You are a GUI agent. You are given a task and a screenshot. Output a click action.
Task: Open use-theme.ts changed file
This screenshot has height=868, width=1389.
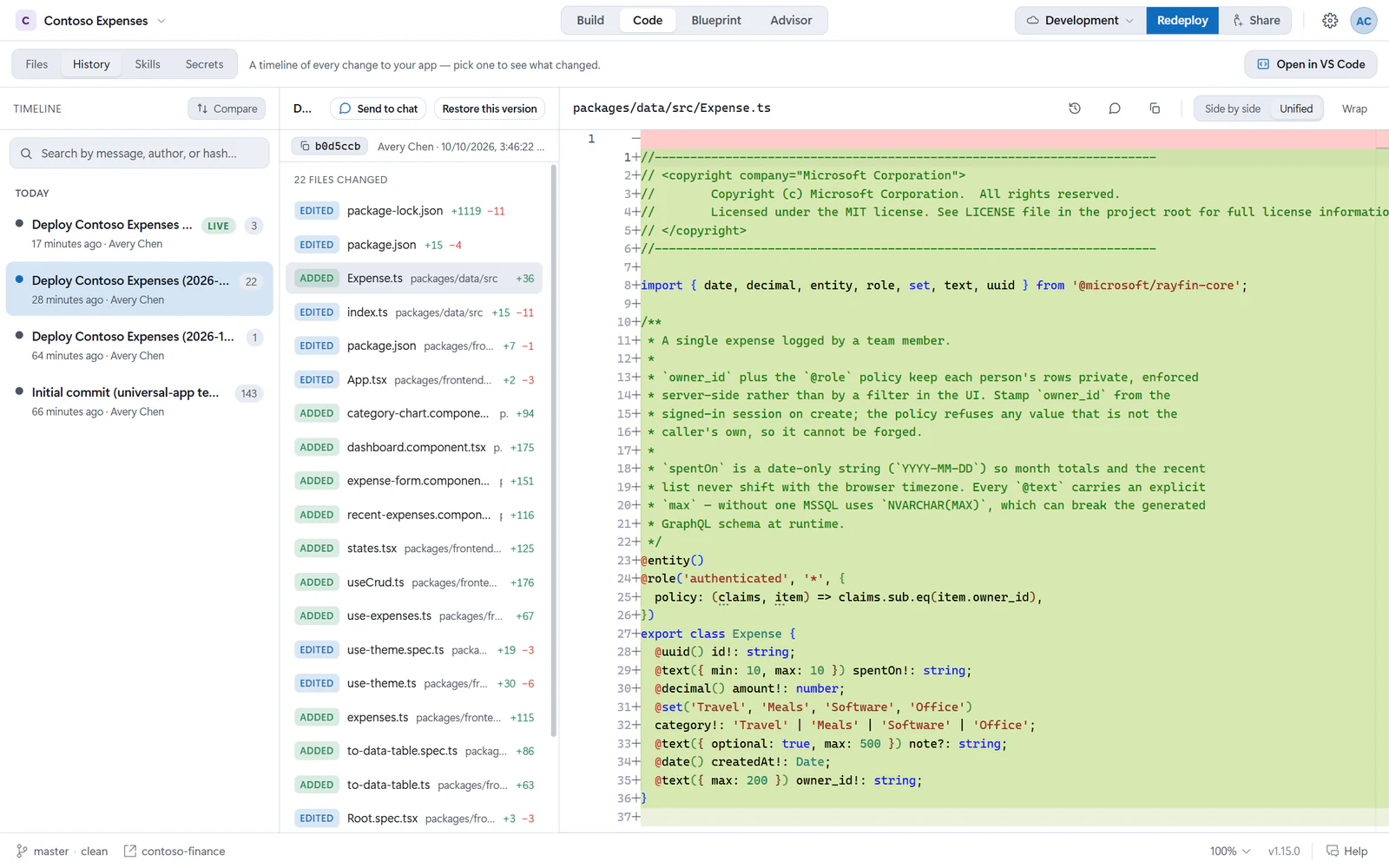pos(414,684)
